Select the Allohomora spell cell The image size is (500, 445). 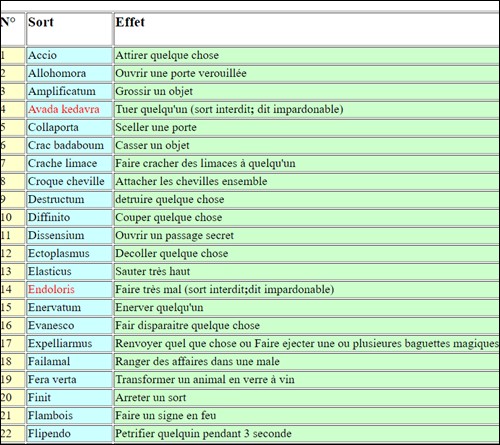coord(69,73)
